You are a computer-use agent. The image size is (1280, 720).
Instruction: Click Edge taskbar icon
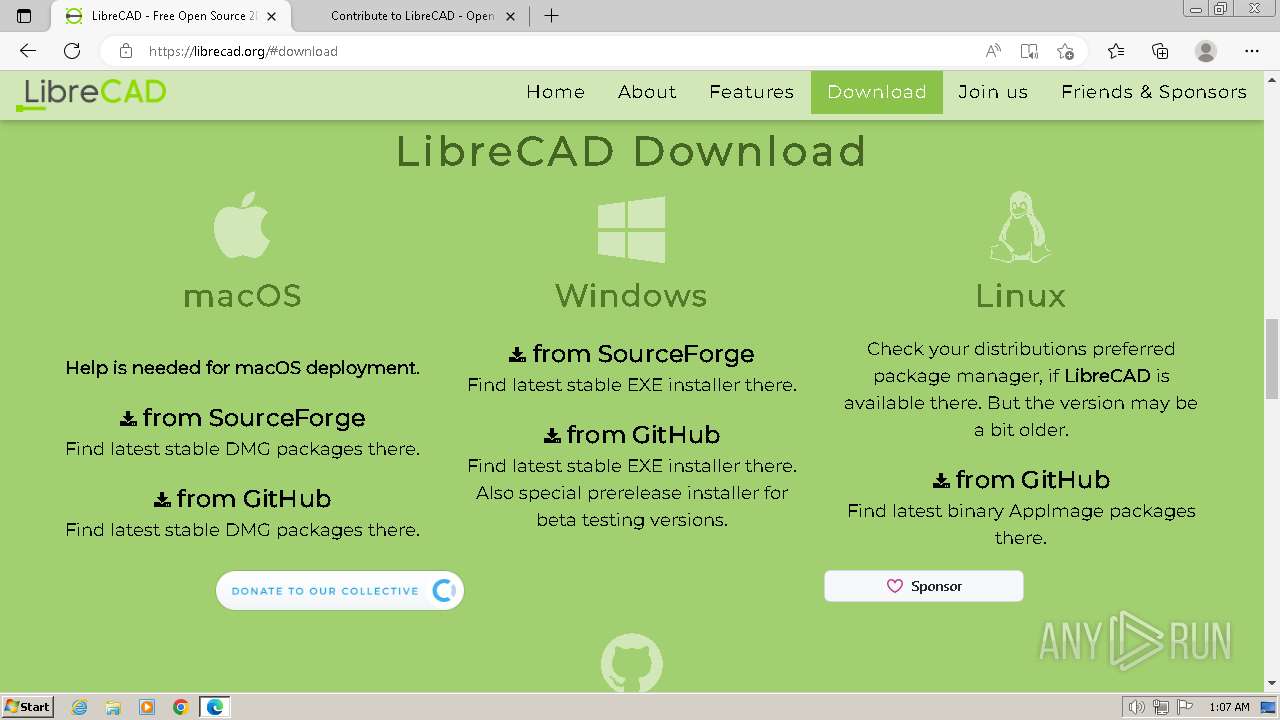215,707
